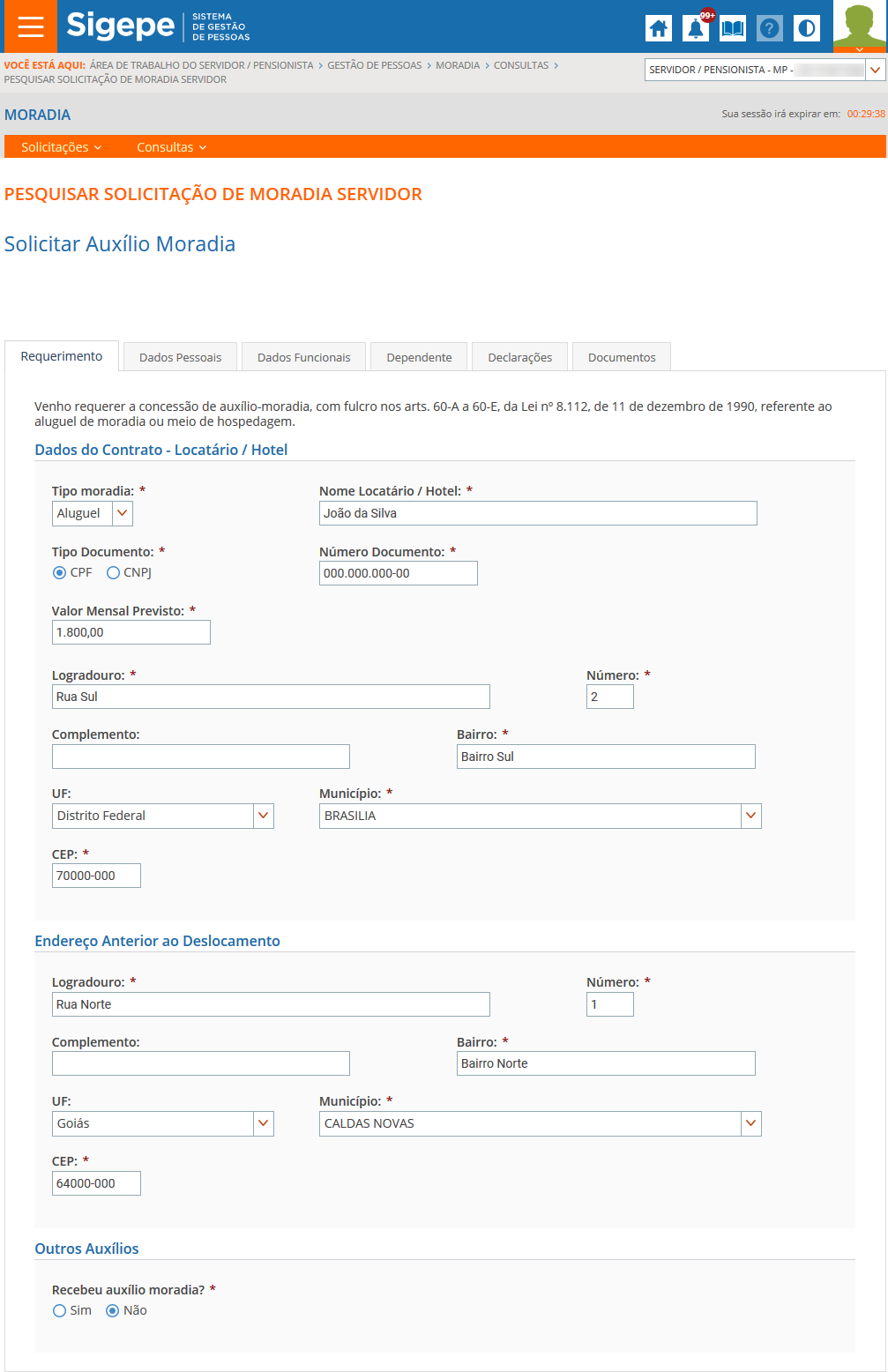888x1372 pixels.
Task: Click the Valor Mensal Previsto field
Action: pyautogui.click(x=131, y=632)
